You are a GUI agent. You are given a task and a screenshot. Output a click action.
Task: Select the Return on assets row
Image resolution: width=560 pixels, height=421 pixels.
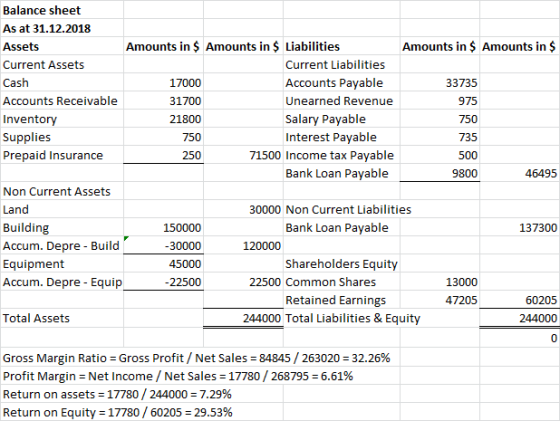click(x=117, y=394)
